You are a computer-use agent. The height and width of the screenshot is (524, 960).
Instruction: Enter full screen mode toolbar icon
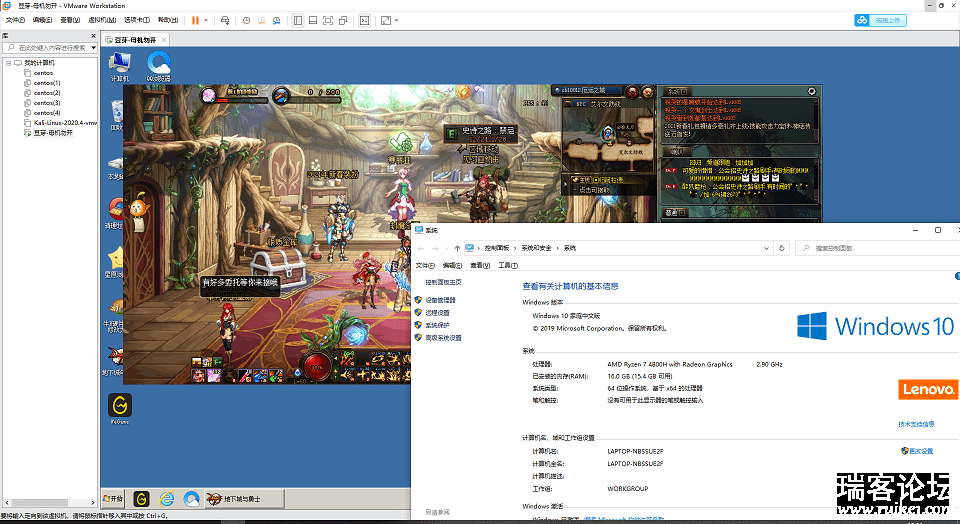(x=328, y=20)
